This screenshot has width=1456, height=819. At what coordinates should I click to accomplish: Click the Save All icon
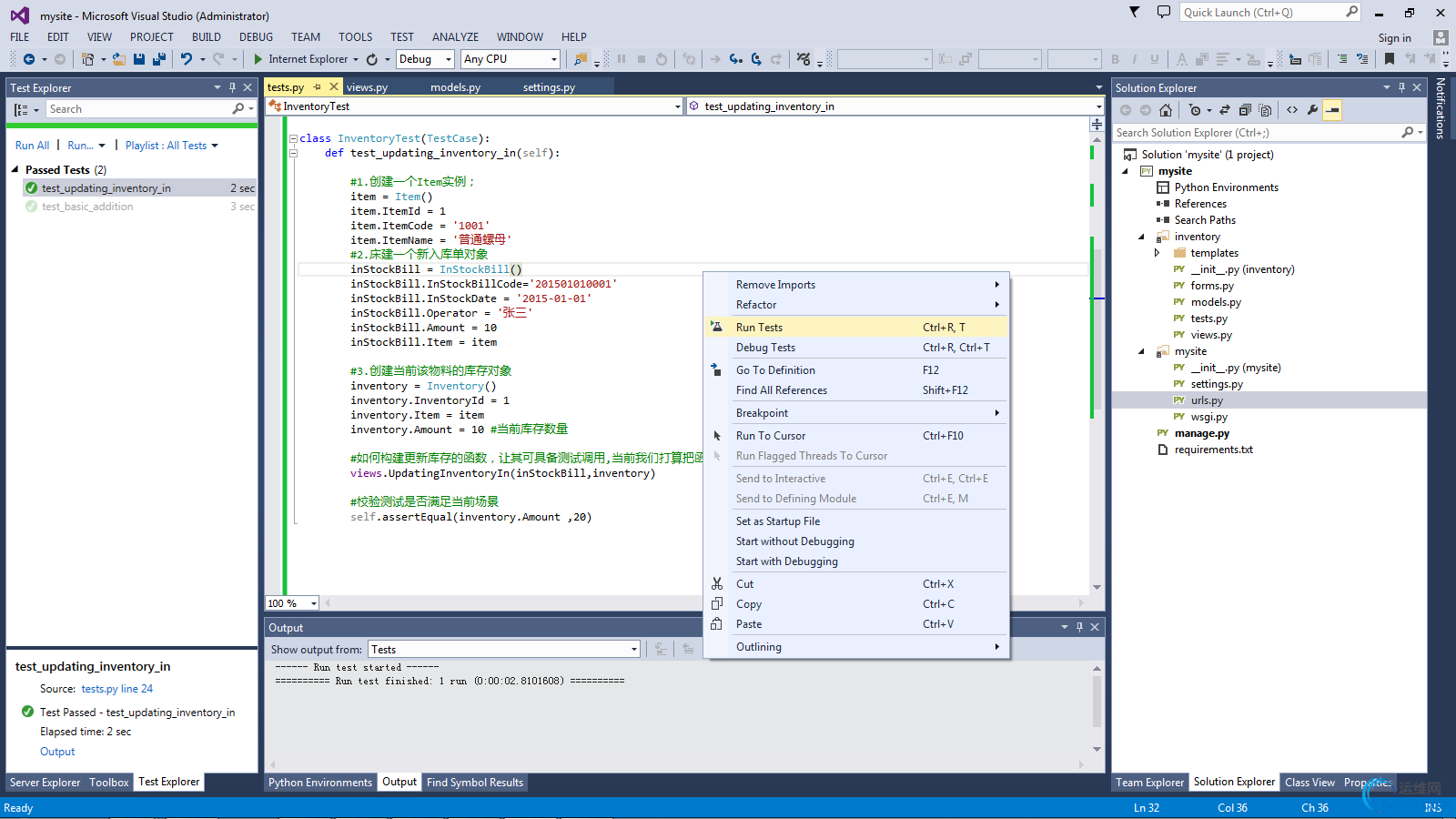[158, 59]
